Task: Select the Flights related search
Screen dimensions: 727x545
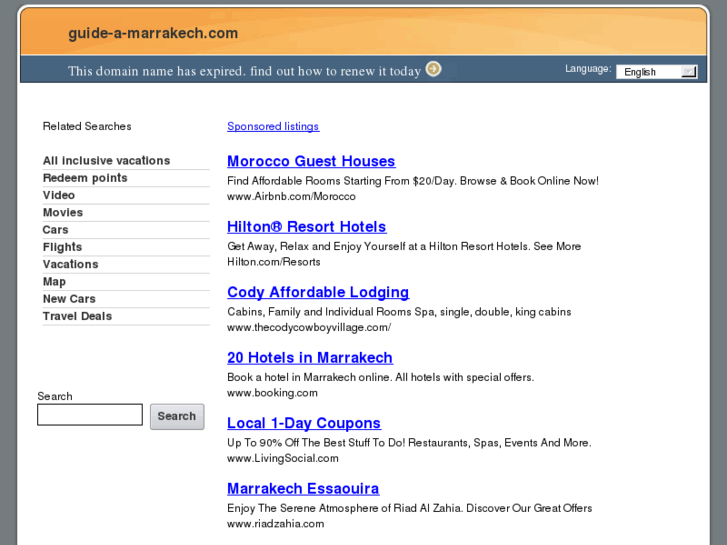Action: coord(62,247)
